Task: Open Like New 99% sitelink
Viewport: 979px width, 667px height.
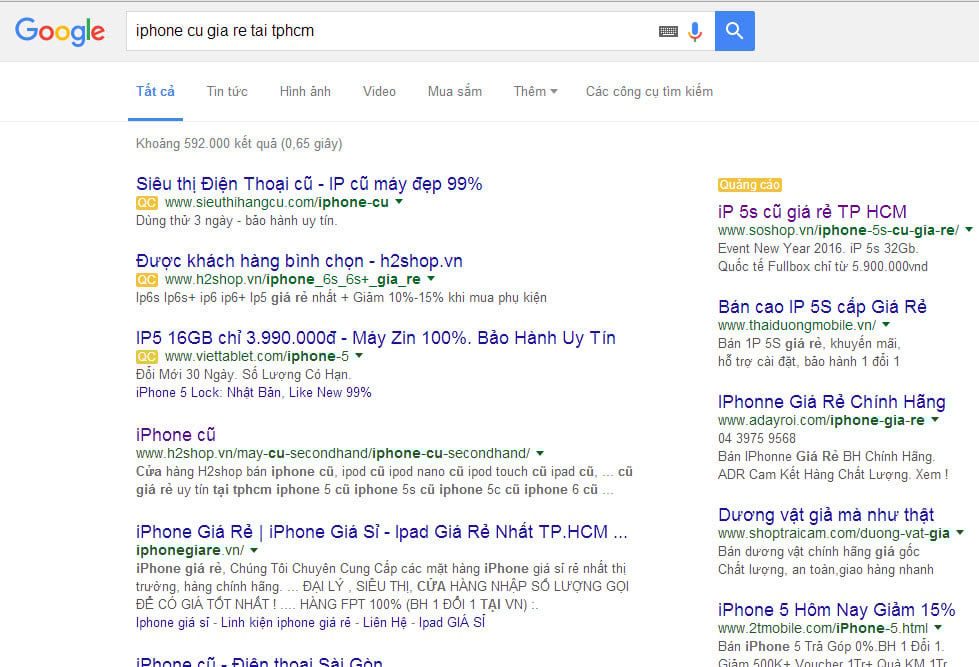Action: coord(330,392)
